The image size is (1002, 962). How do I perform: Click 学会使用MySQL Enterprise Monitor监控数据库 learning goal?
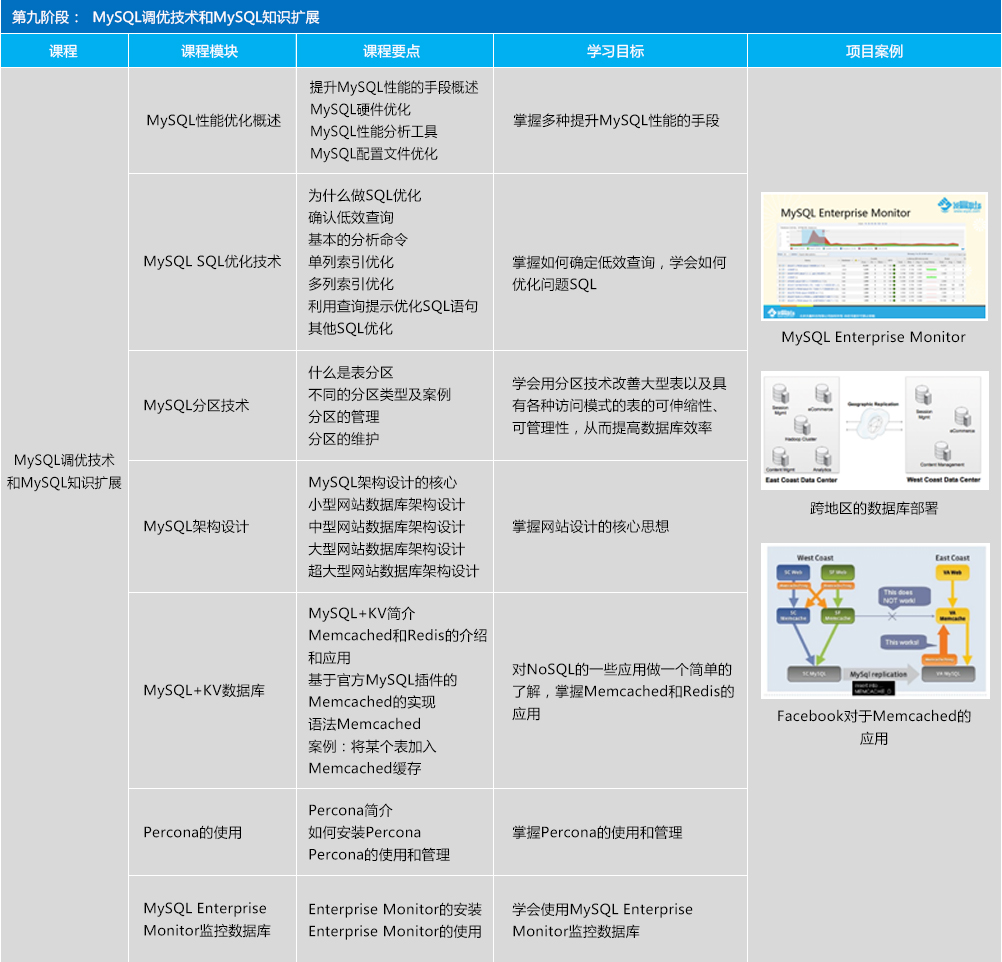click(602, 920)
